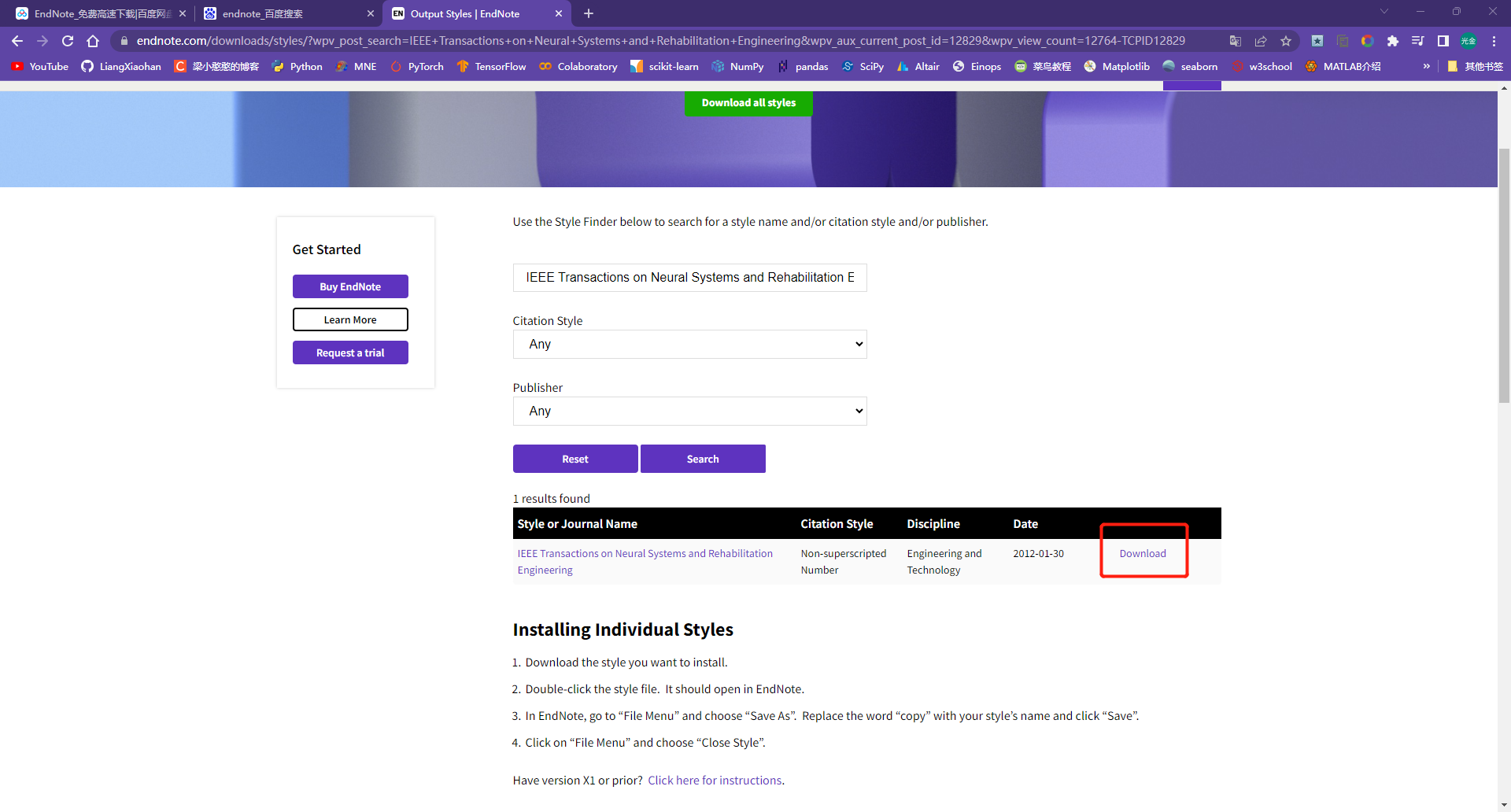Image resolution: width=1511 pixels, height=812 pixels.
Task: Click the '2012-01-30' date cell
Action: pos(1038,553)
